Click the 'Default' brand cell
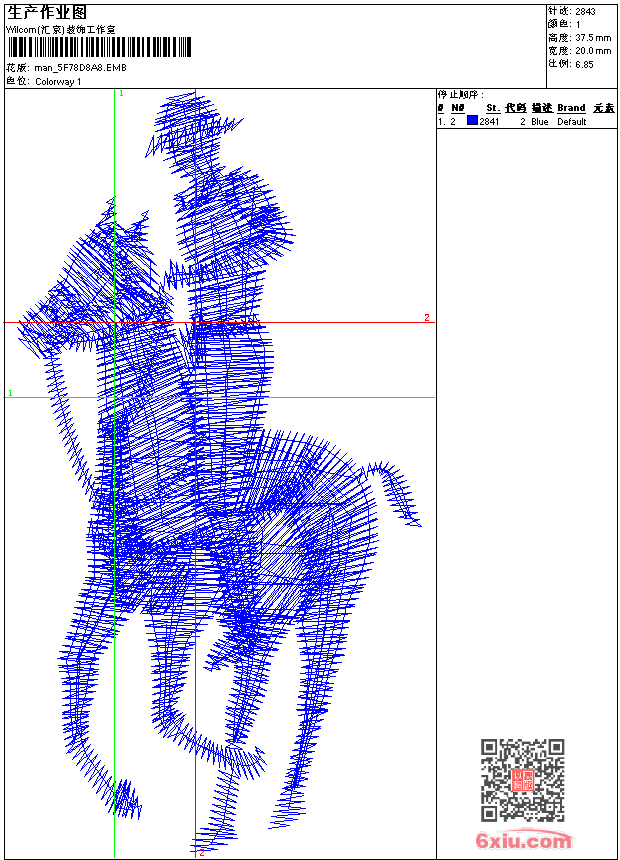The width and height of the screenshot is (620, 860). tap(572, 122)
